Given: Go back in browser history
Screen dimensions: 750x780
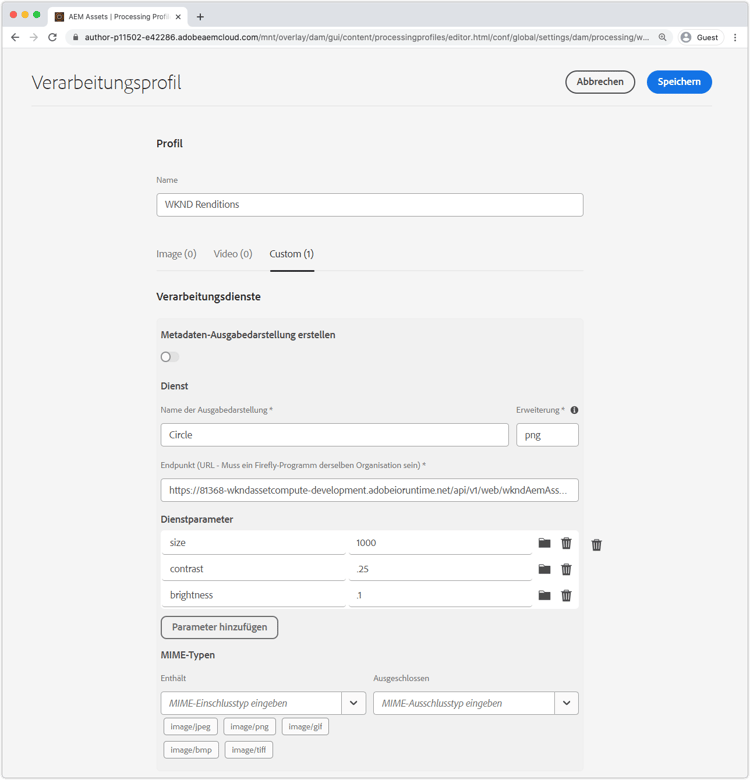Looking at the screenshot, I should (x=15, y=37).
